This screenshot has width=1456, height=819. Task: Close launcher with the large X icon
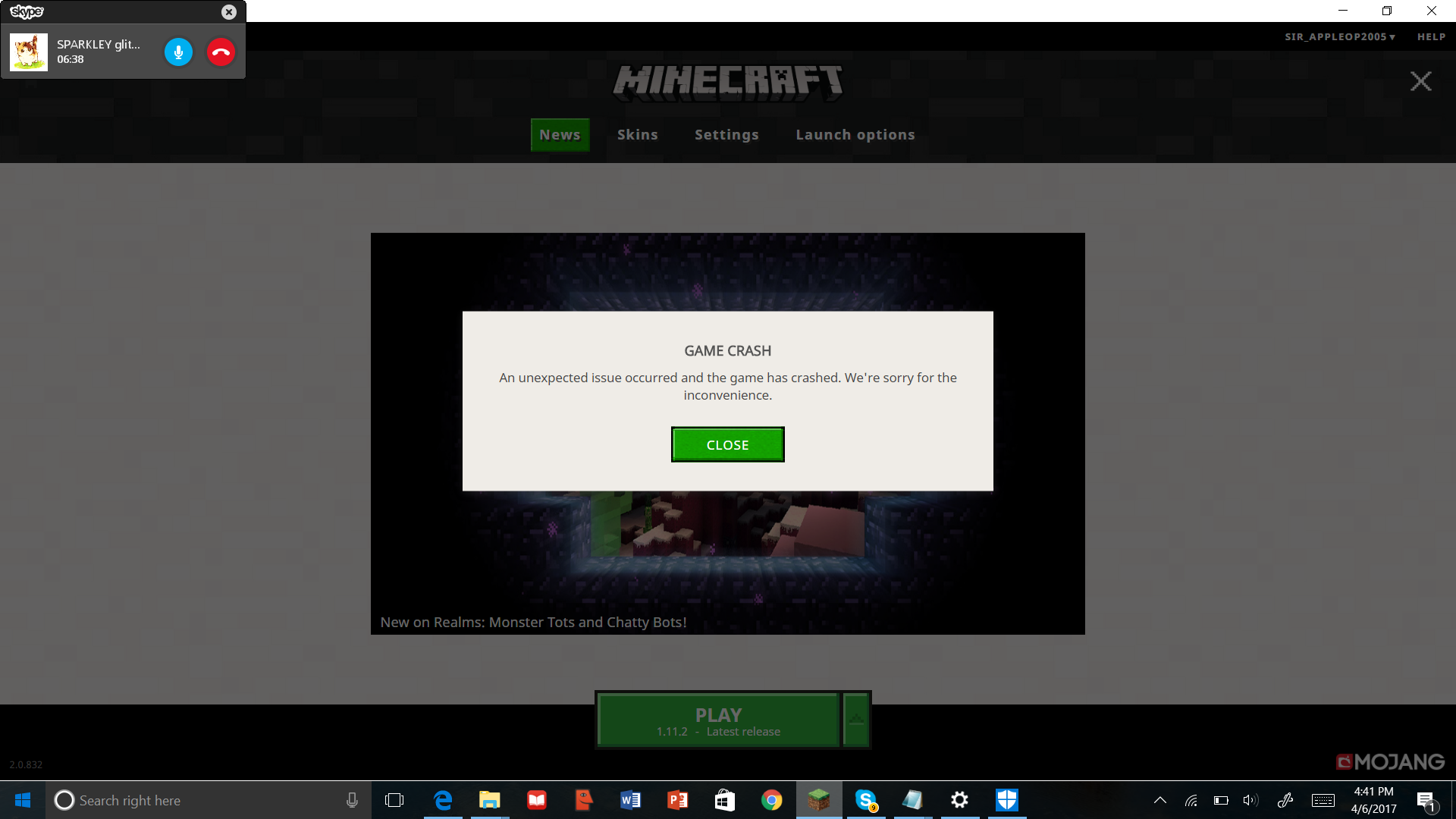(1420, 81)
